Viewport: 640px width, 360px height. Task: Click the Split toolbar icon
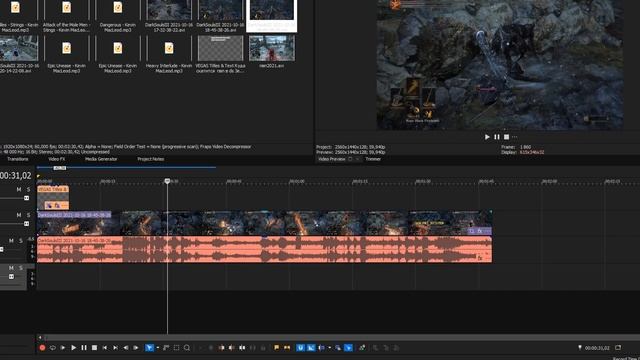coord(242,348)
